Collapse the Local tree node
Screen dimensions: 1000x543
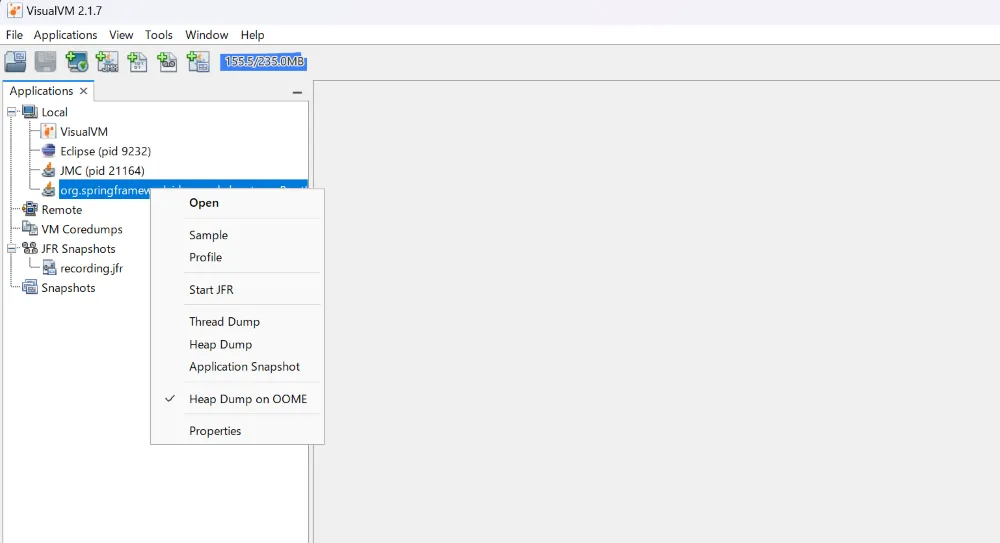tap(11, 112)
